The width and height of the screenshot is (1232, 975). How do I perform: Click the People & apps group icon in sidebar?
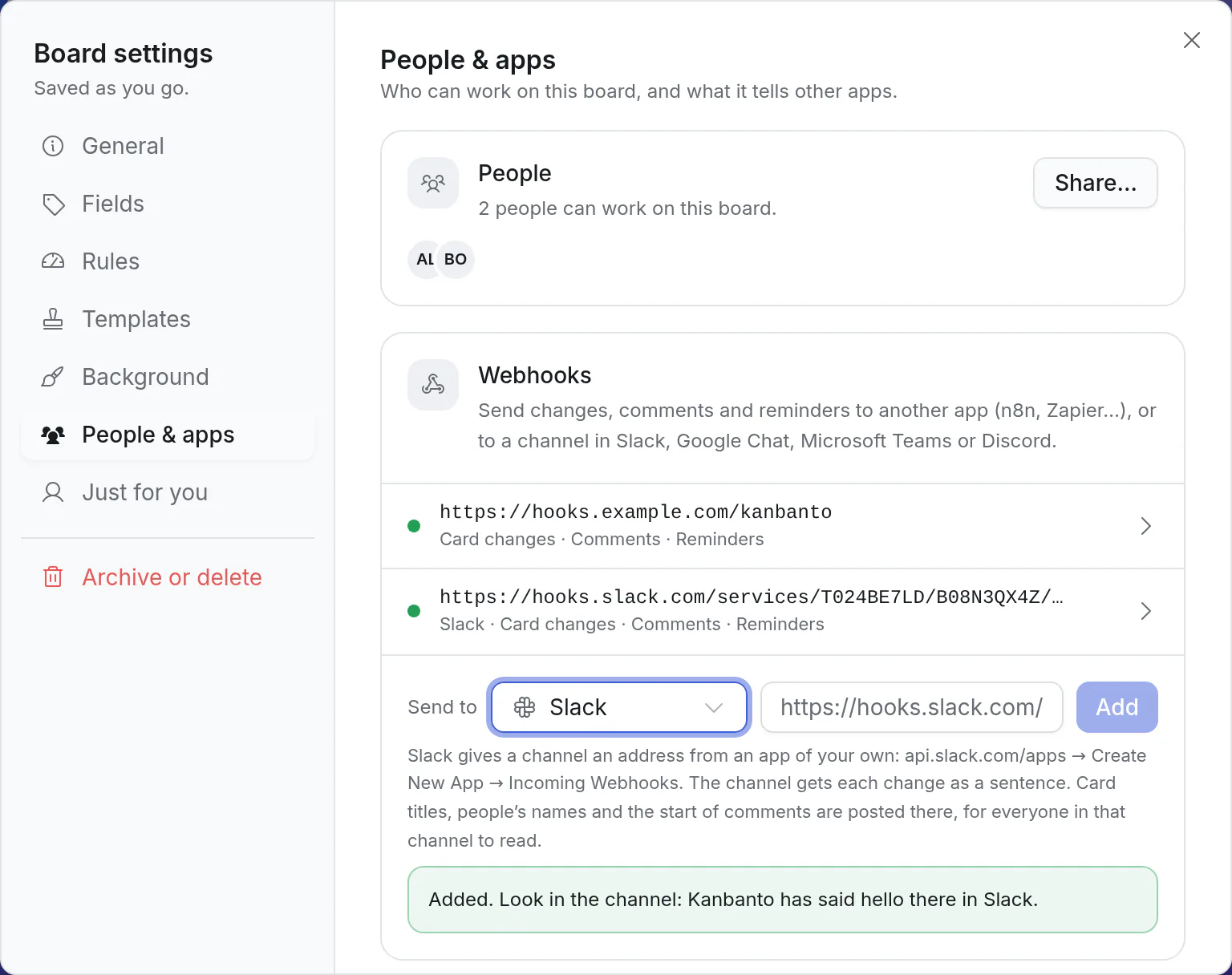coord(53,435)
